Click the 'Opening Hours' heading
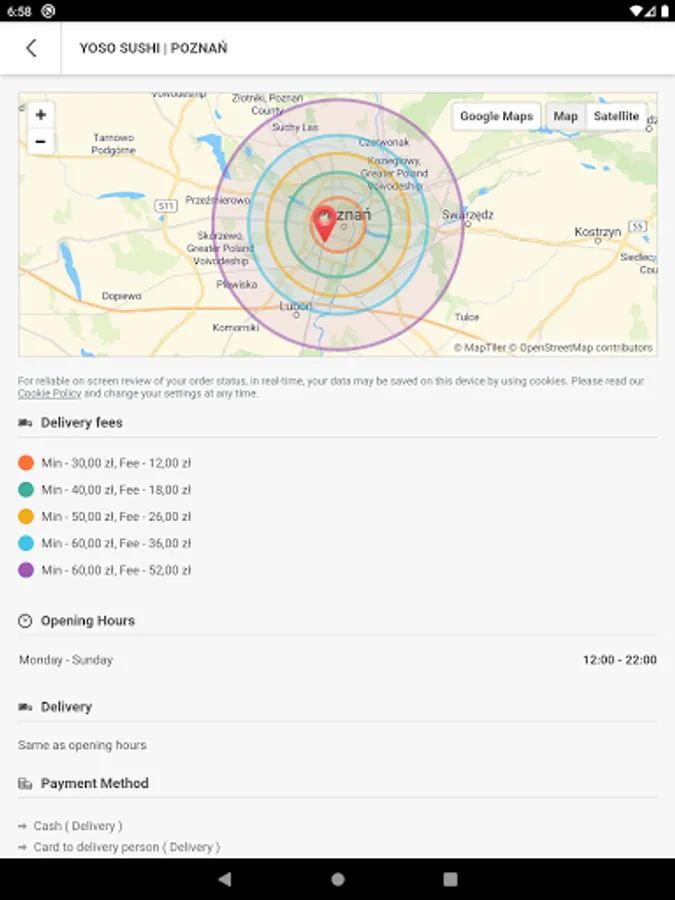Image resolution: width=675 pixels, height=900 pixels. [x=88, y=621]
